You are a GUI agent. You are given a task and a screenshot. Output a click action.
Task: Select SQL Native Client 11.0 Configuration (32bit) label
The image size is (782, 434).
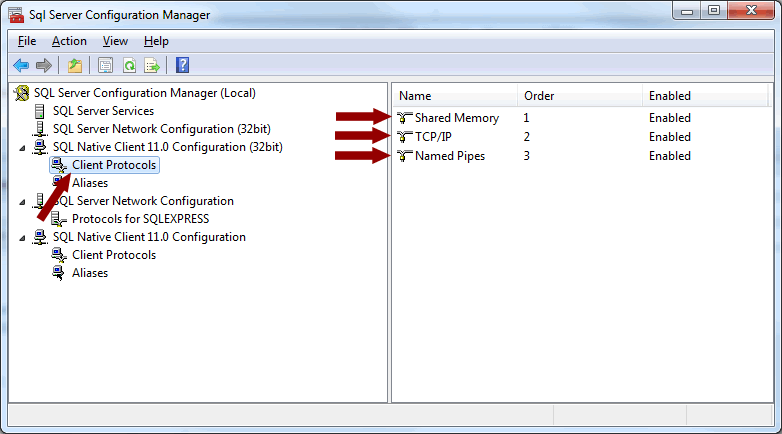pyautogui.click(x=168, y=147)
